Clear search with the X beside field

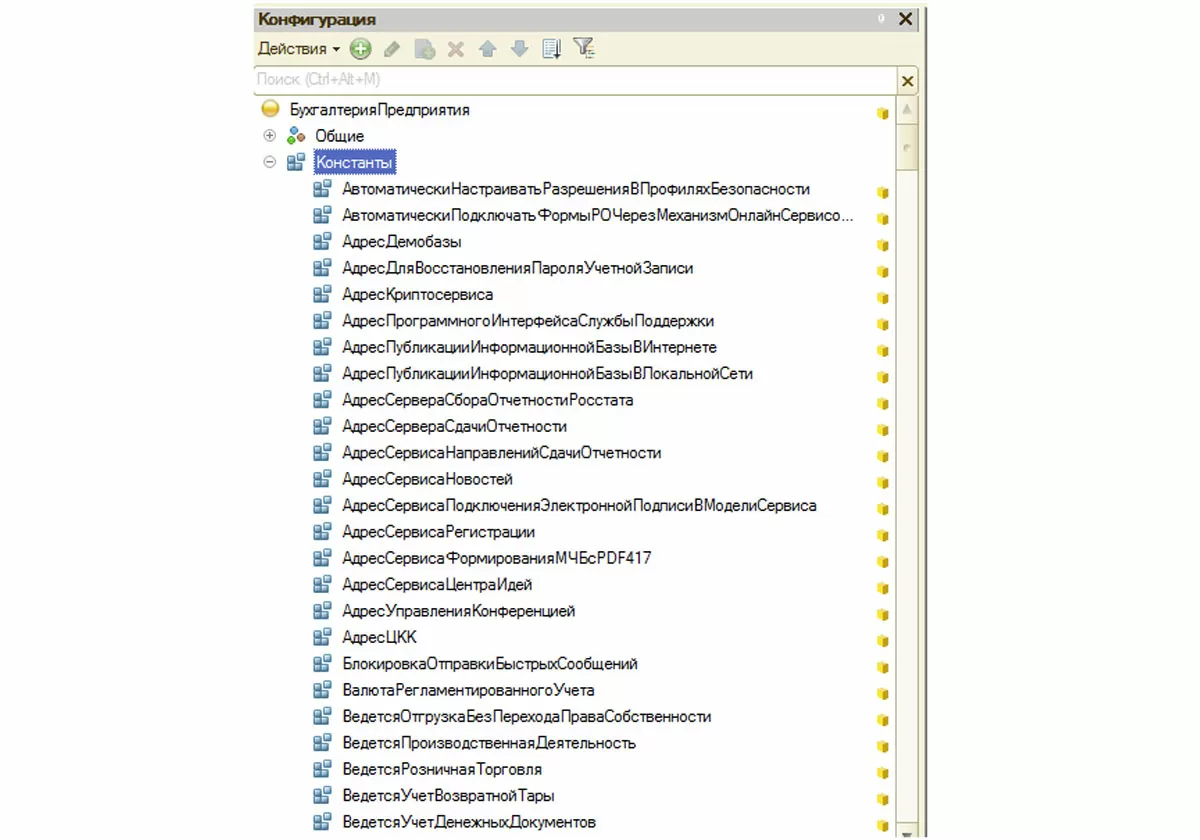(x=908, y=80)
